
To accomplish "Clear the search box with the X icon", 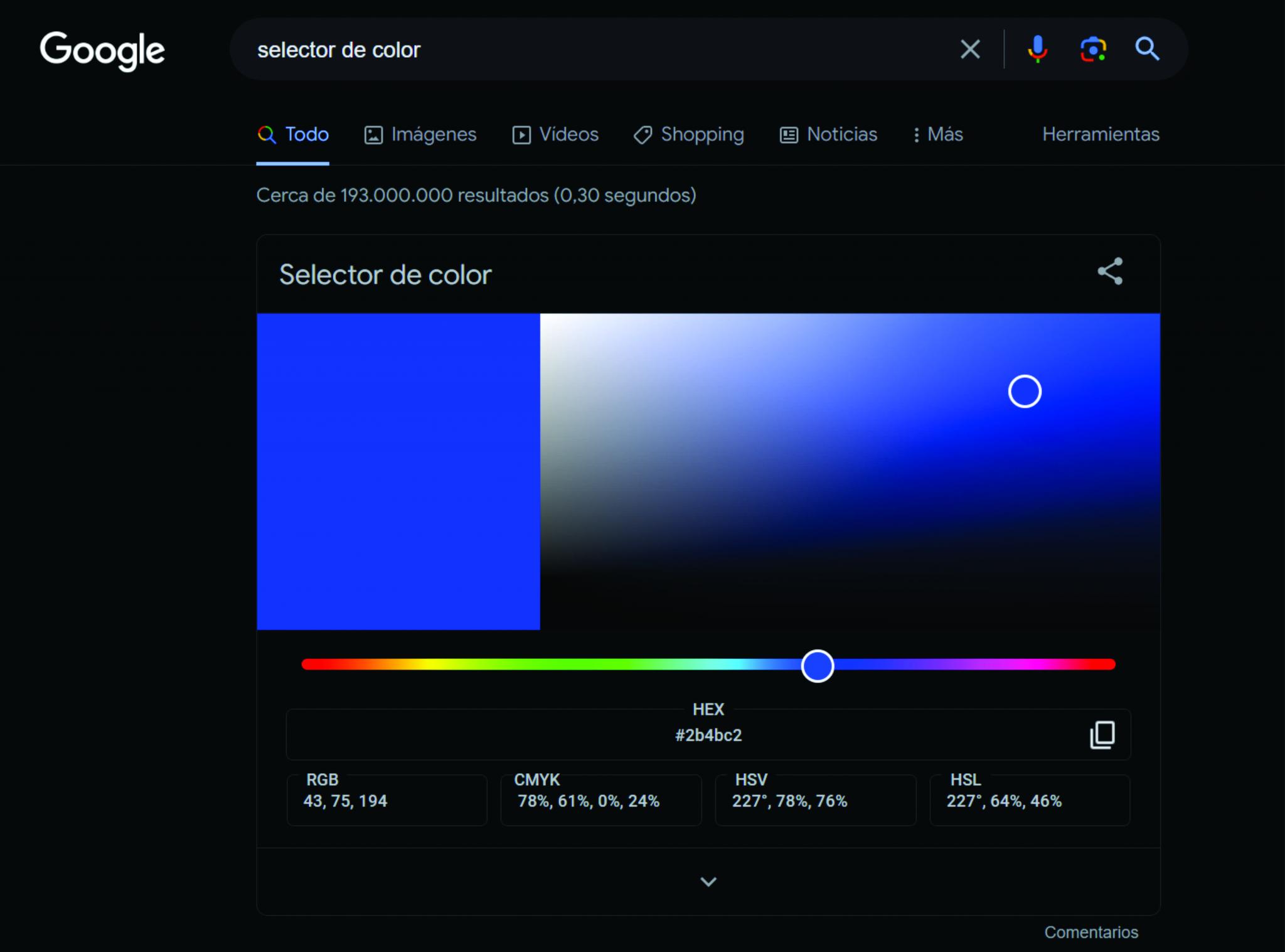I will tap(970, 49).
